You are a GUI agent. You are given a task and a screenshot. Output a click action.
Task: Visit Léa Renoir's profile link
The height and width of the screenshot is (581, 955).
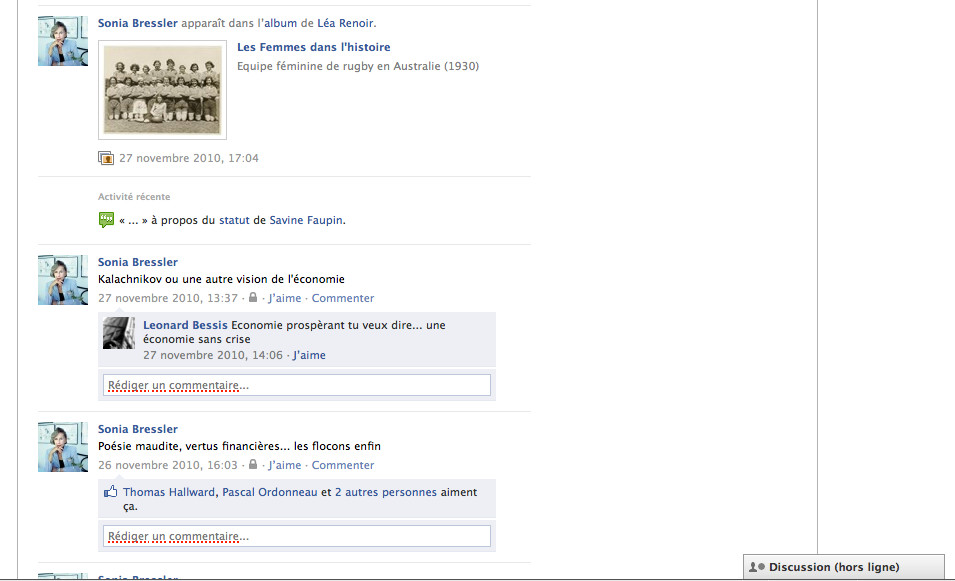345,23
